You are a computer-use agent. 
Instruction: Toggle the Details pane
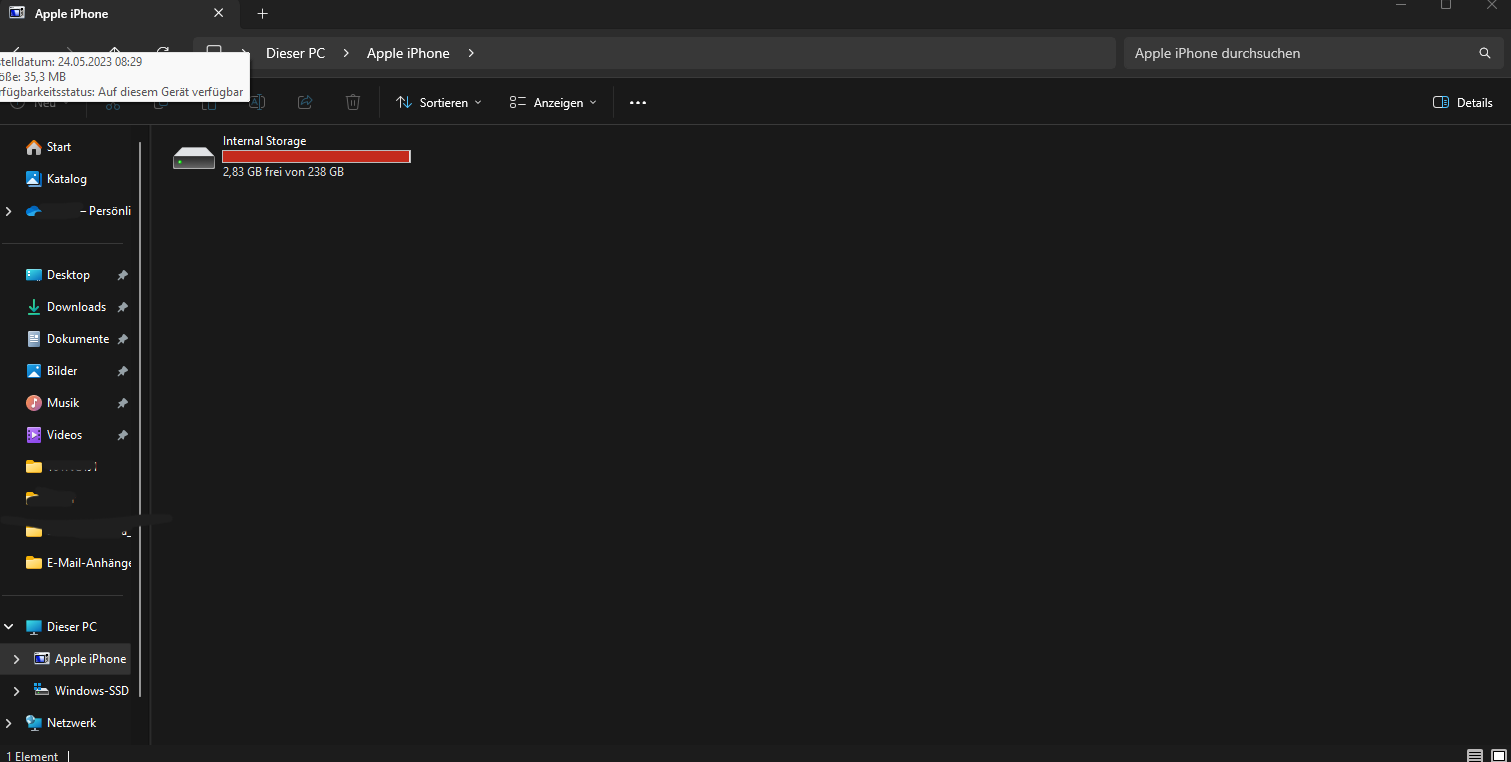point(1462,102)
